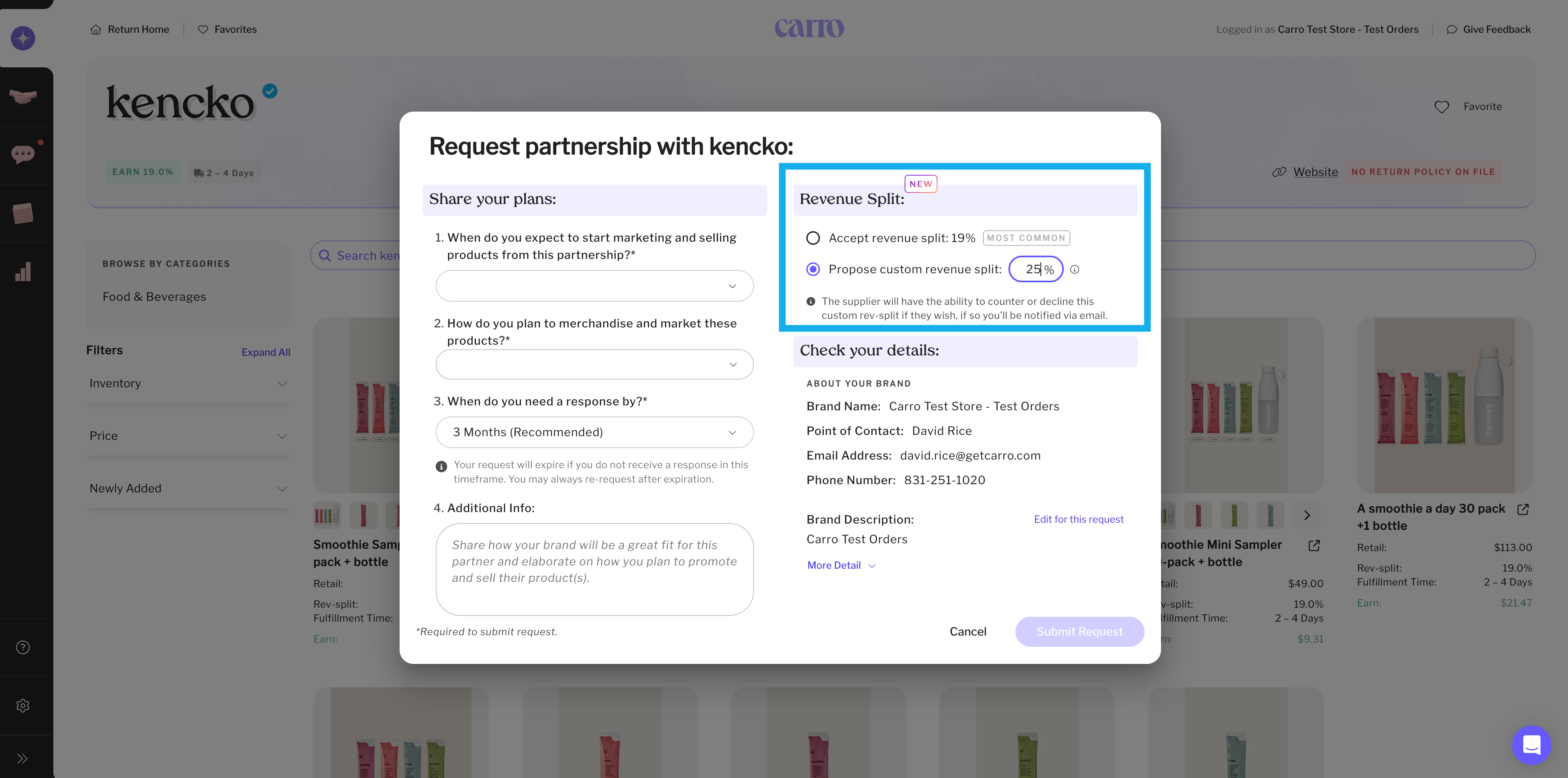Open the bar chart analytics sidebar icon
Image resolution: width=1568 pixels, height=778 pixels.
[23, 272]
